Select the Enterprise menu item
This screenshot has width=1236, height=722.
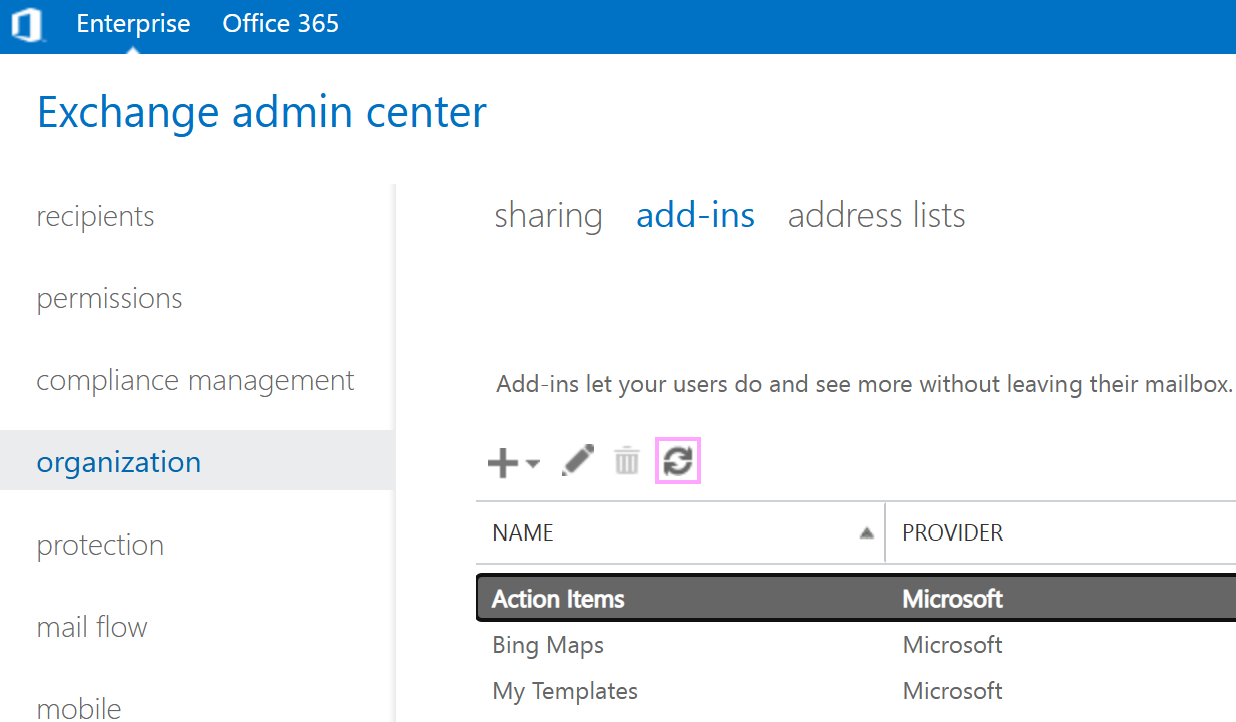133,24
